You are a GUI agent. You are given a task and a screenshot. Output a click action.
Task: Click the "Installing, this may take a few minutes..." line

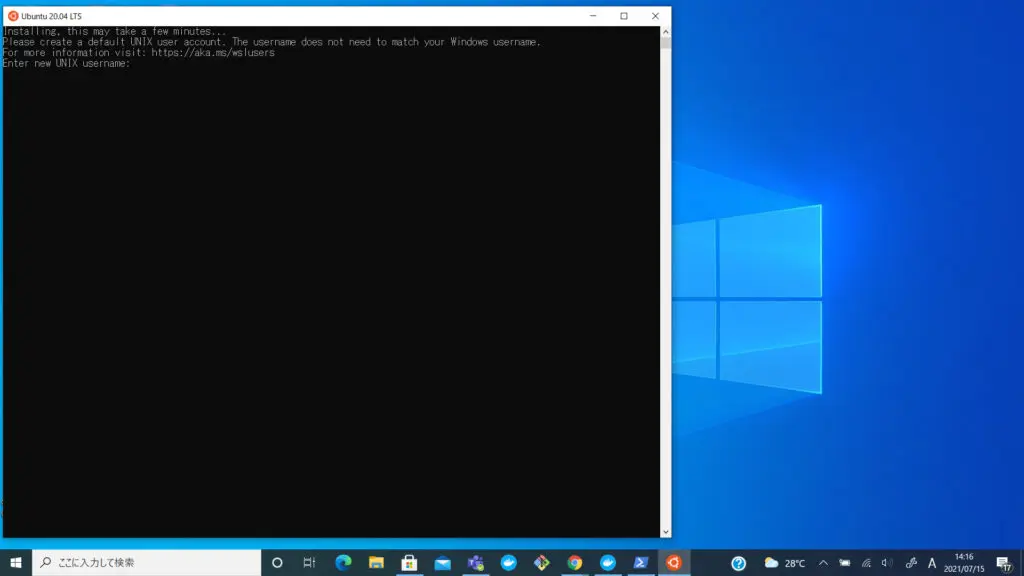114,31
